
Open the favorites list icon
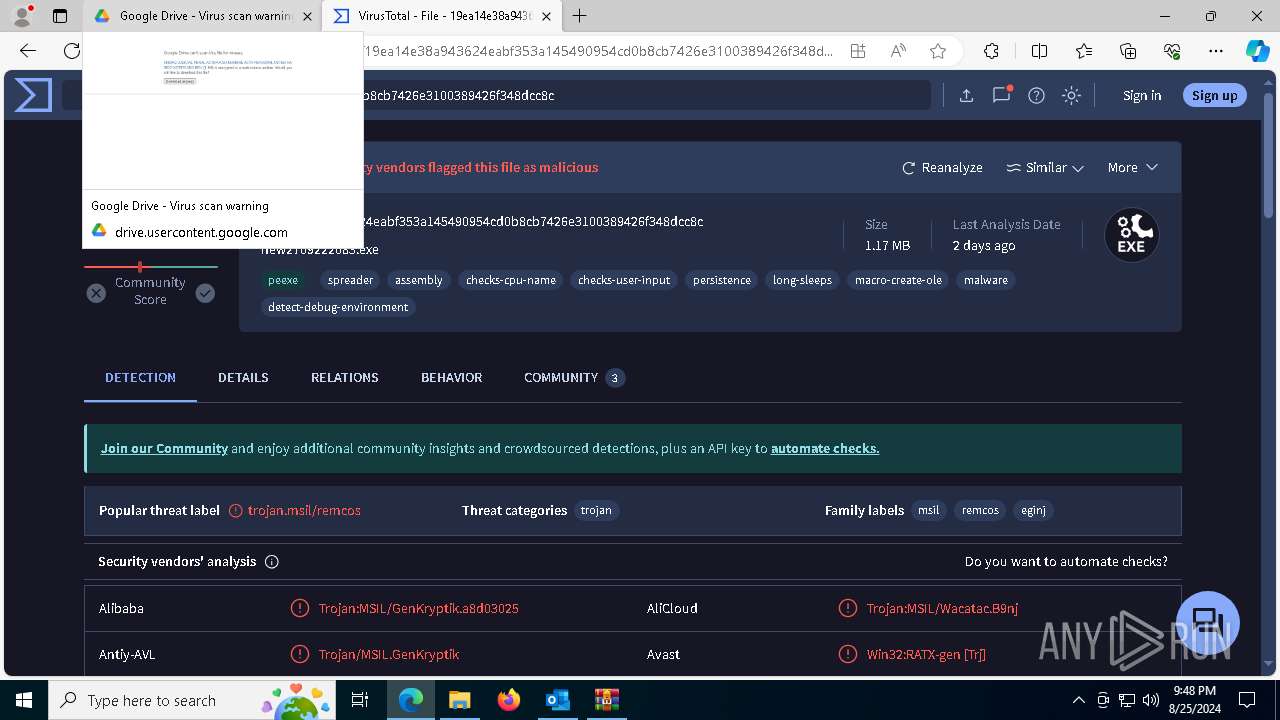(1084, 51)
